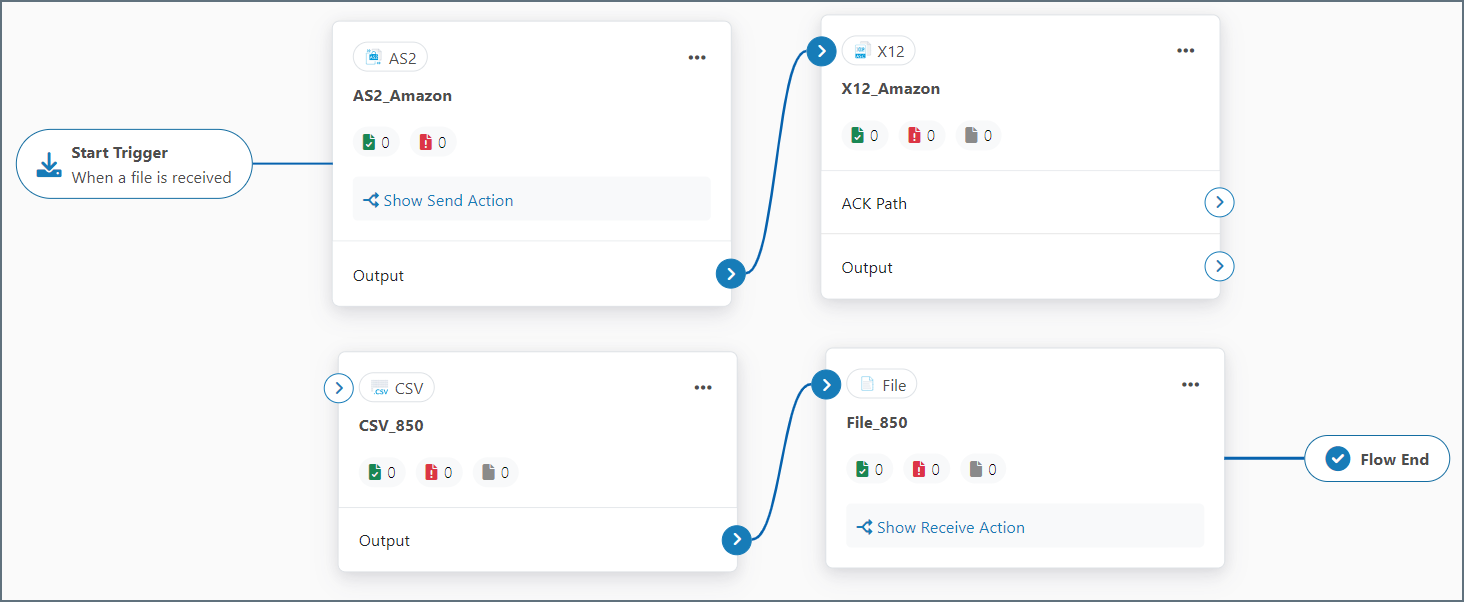Click AS2_Amazon green success file counter

point(376,142)
